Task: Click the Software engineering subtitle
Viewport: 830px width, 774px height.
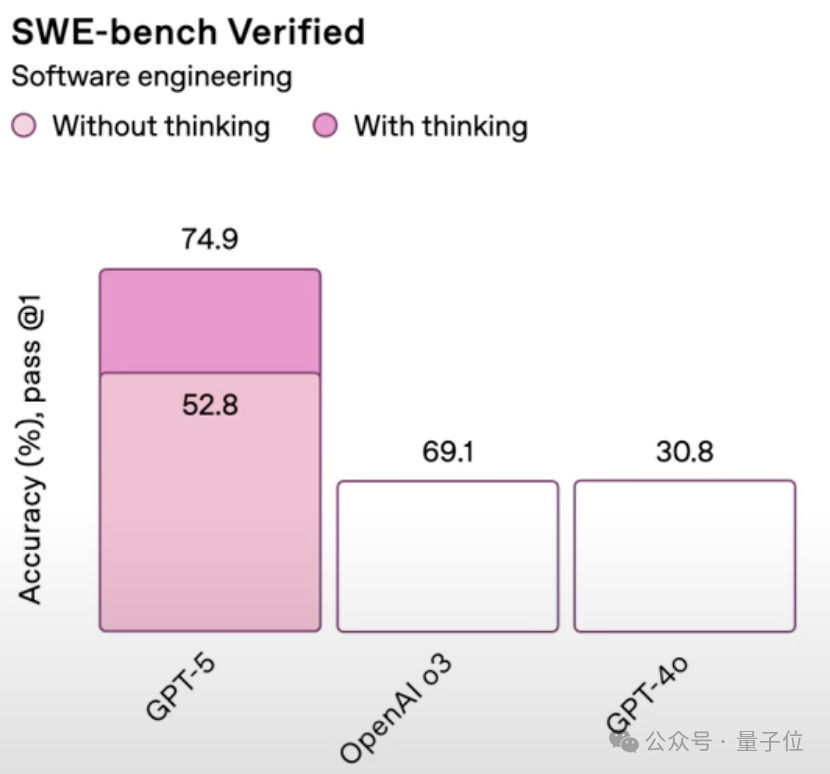Action: point(152,77)
